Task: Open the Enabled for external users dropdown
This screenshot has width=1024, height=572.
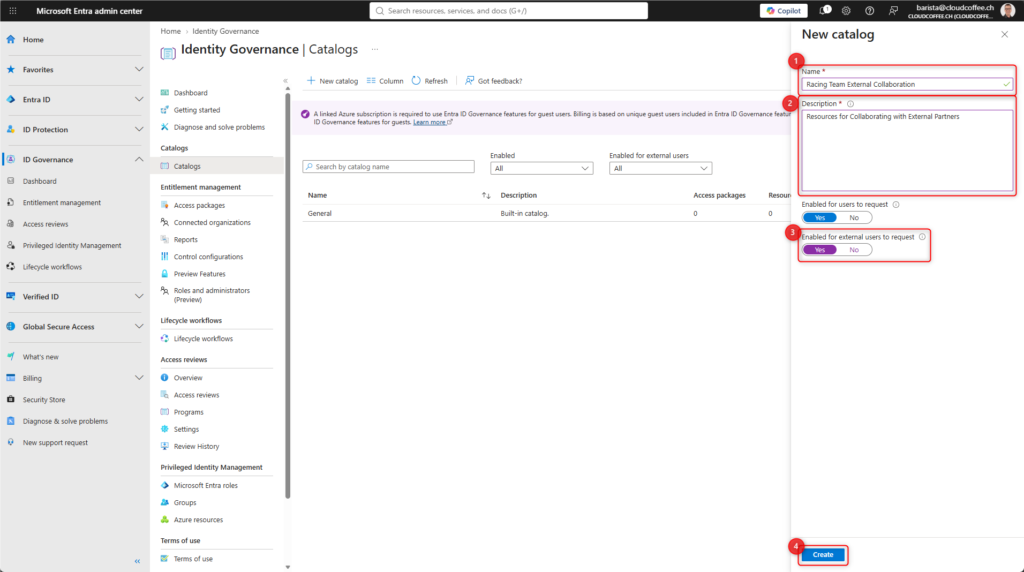Action: (660, 168)
